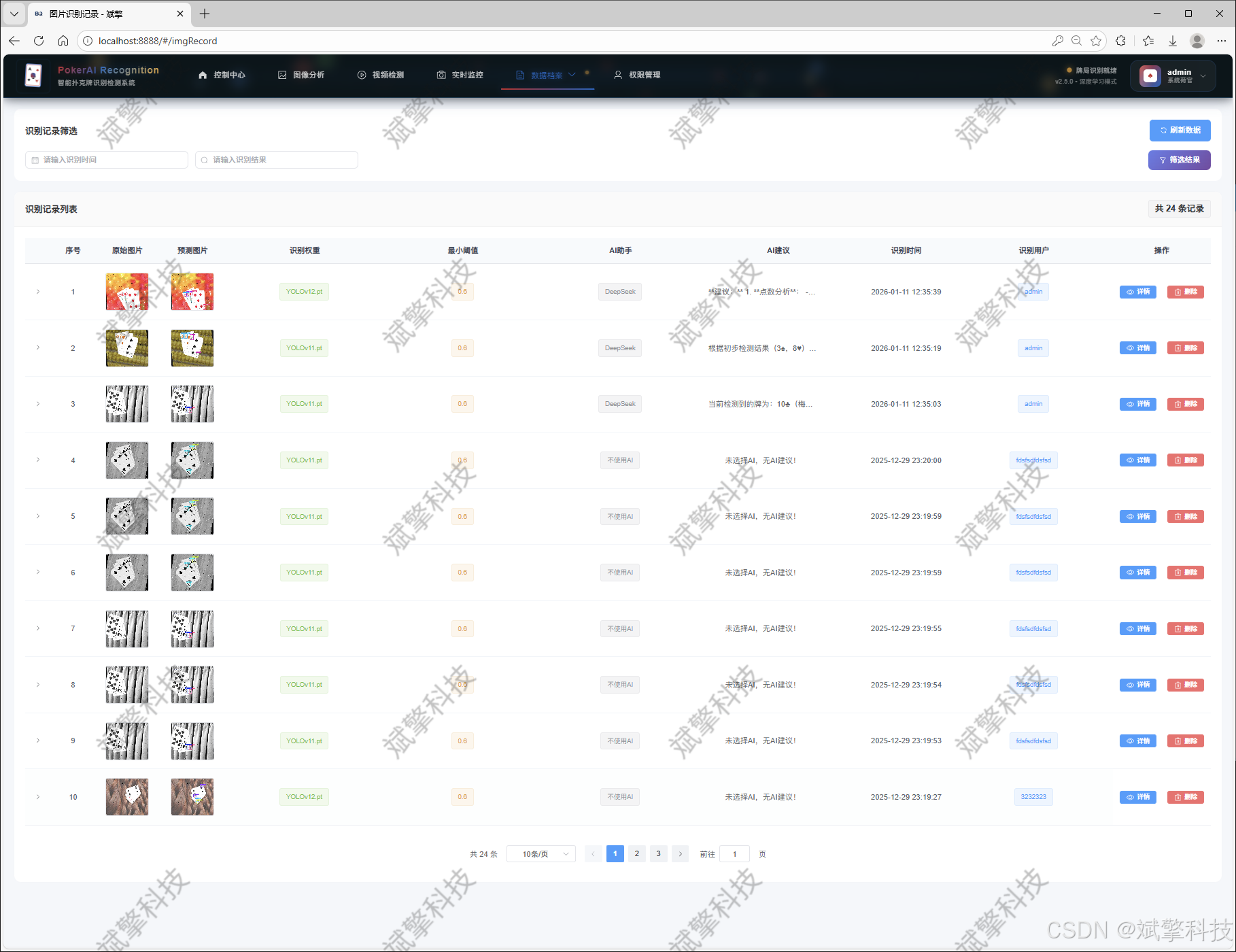
Task: Click the next page arrow
Action: [x=680, y=854]
